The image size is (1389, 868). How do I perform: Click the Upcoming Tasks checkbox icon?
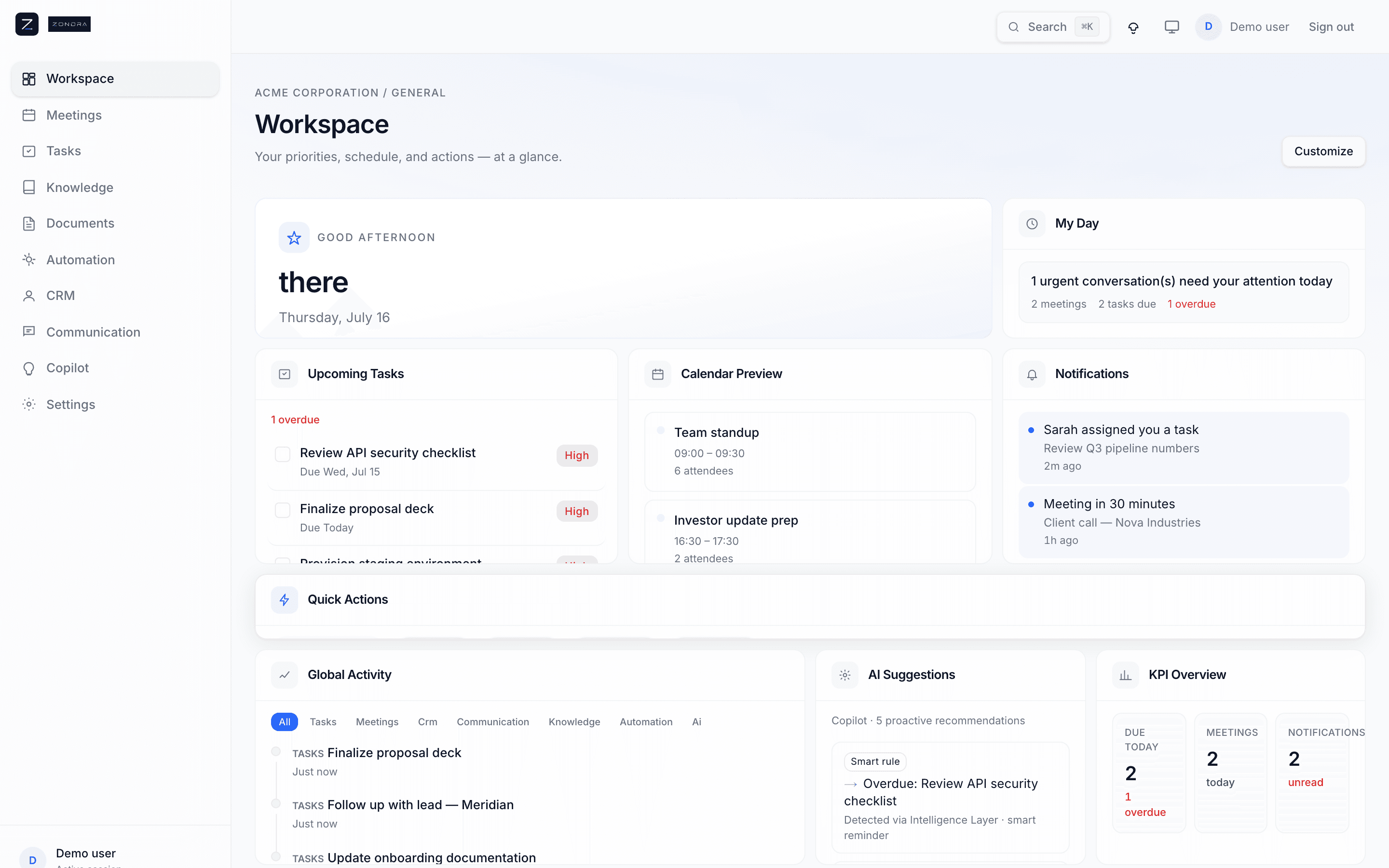(x=284, y=374)
